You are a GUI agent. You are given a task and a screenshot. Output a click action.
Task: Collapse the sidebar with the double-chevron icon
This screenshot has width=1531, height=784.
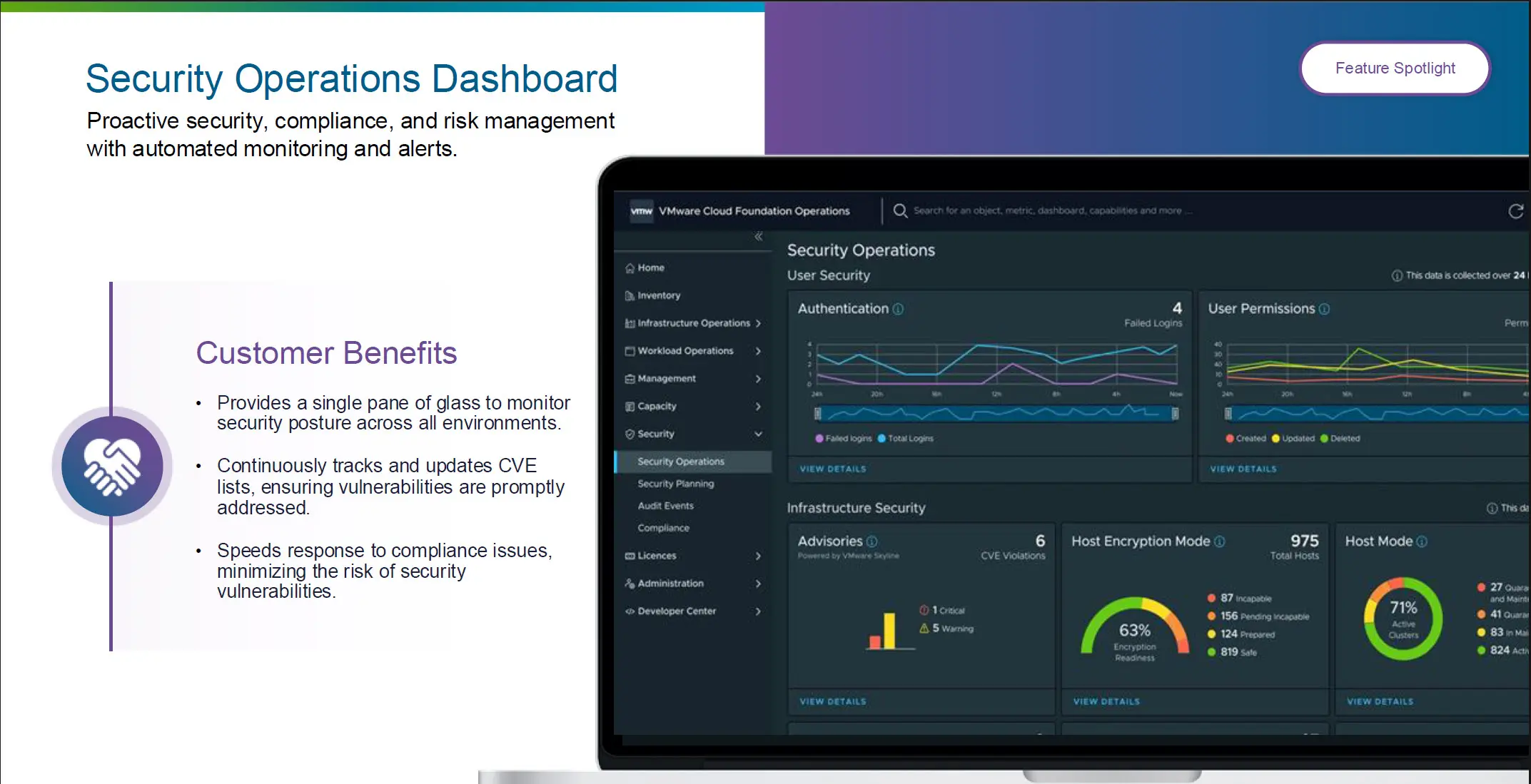(x=759, y=236)
